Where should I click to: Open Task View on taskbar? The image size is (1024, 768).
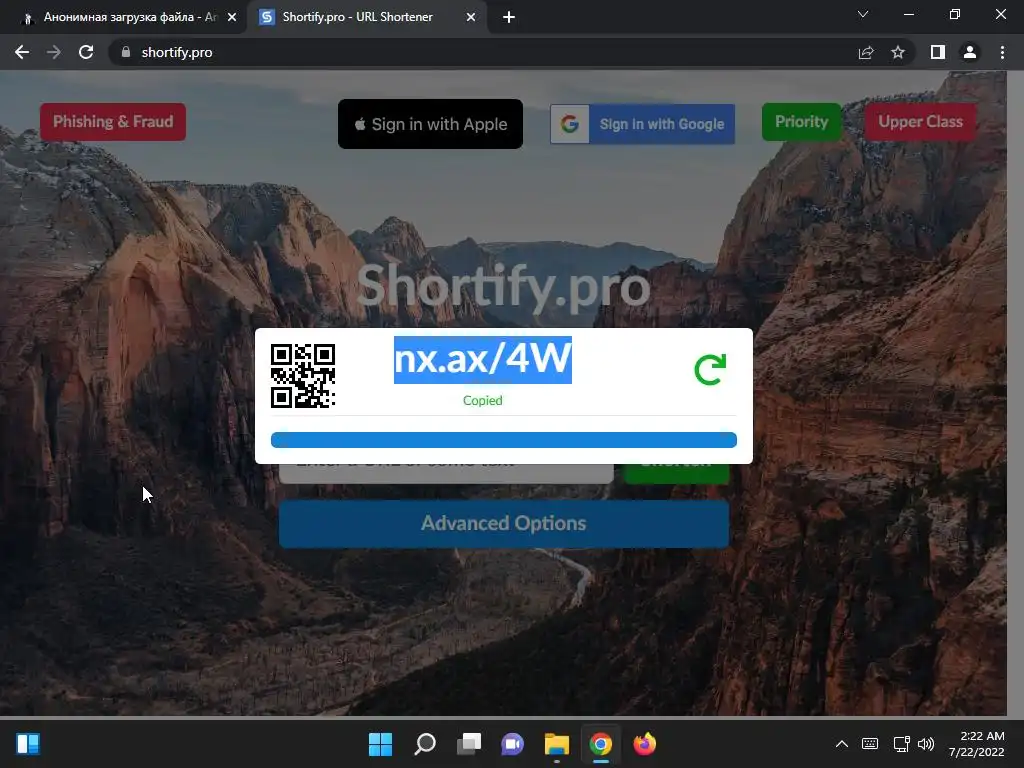469,744
